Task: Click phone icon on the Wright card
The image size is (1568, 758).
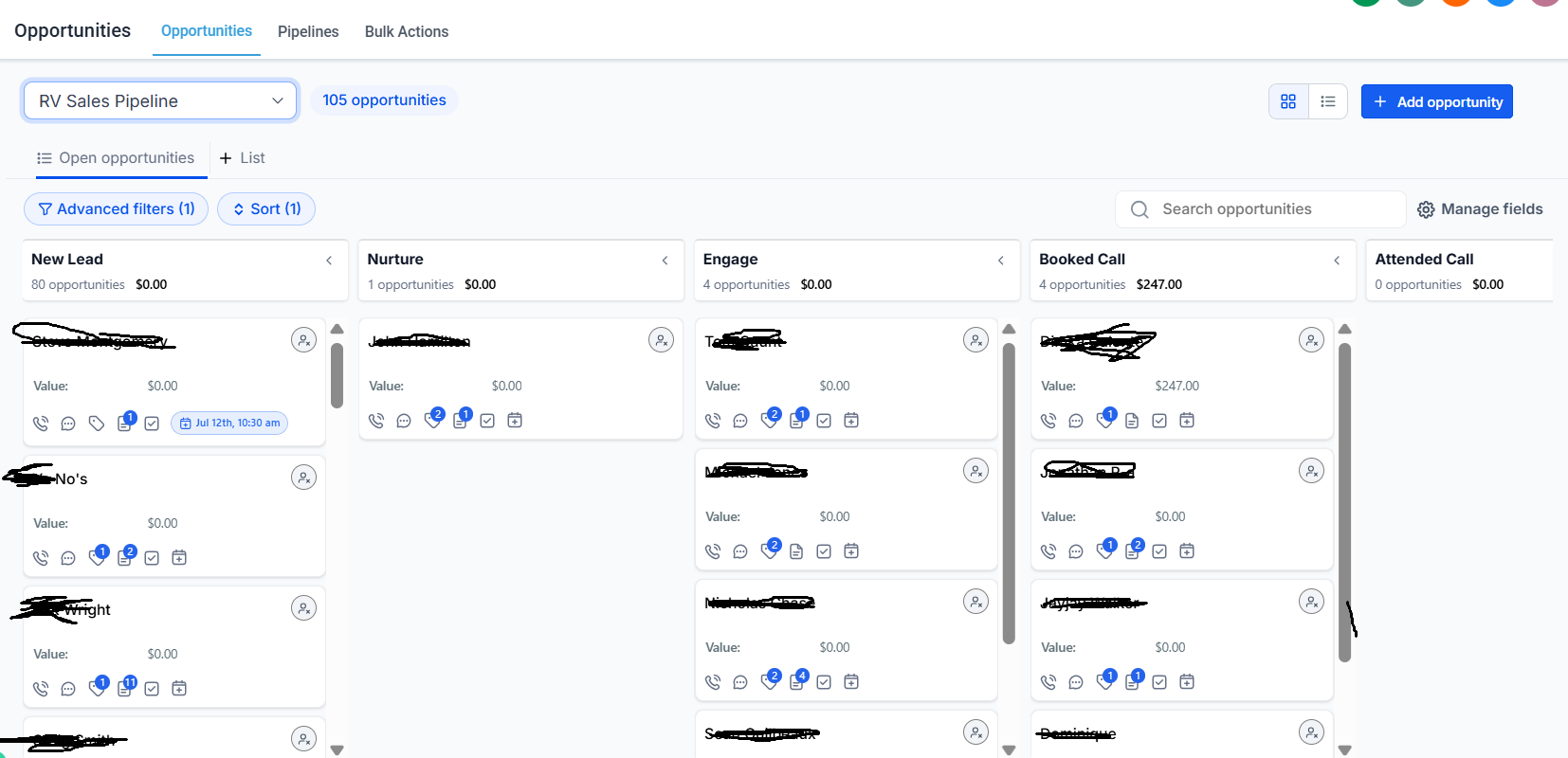Action: point(41,689)
